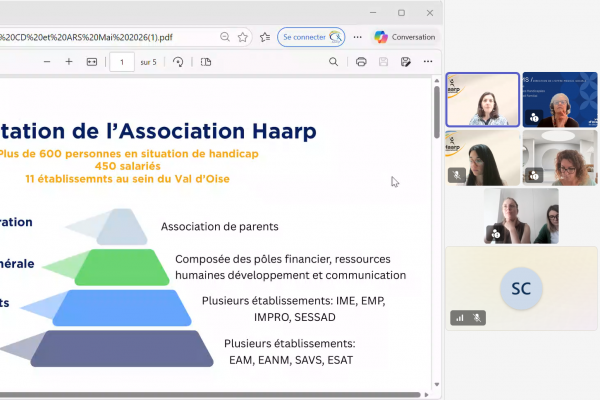Image resolution: width=600 pixels, height=400 pixels.
Task: Click the page number input field
Action: pyautogui.click(x=122, y=62)
